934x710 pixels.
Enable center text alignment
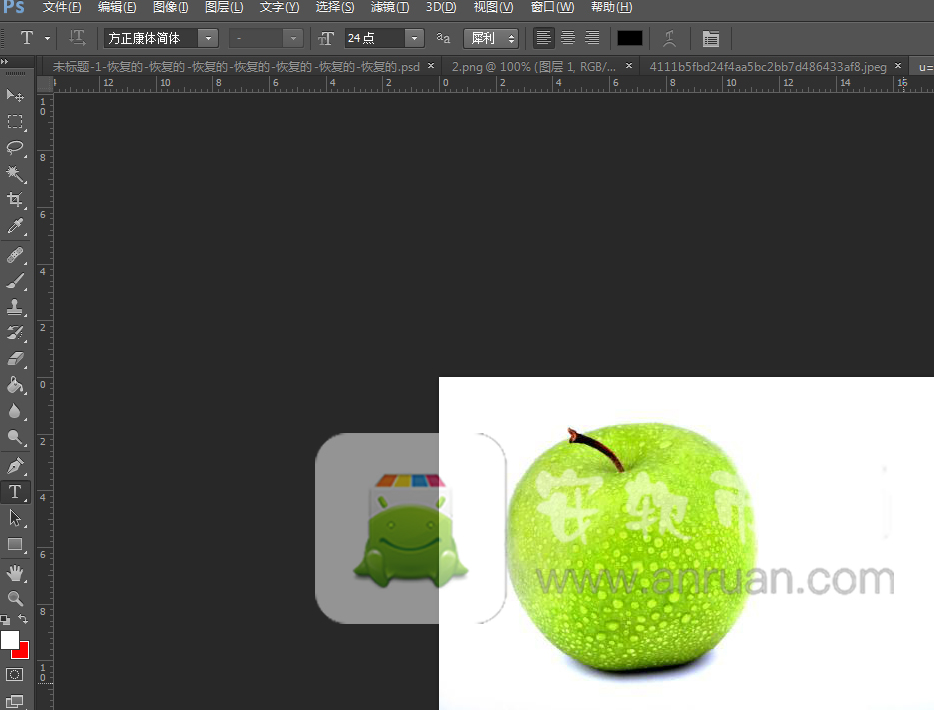click(x=568, y=38)
